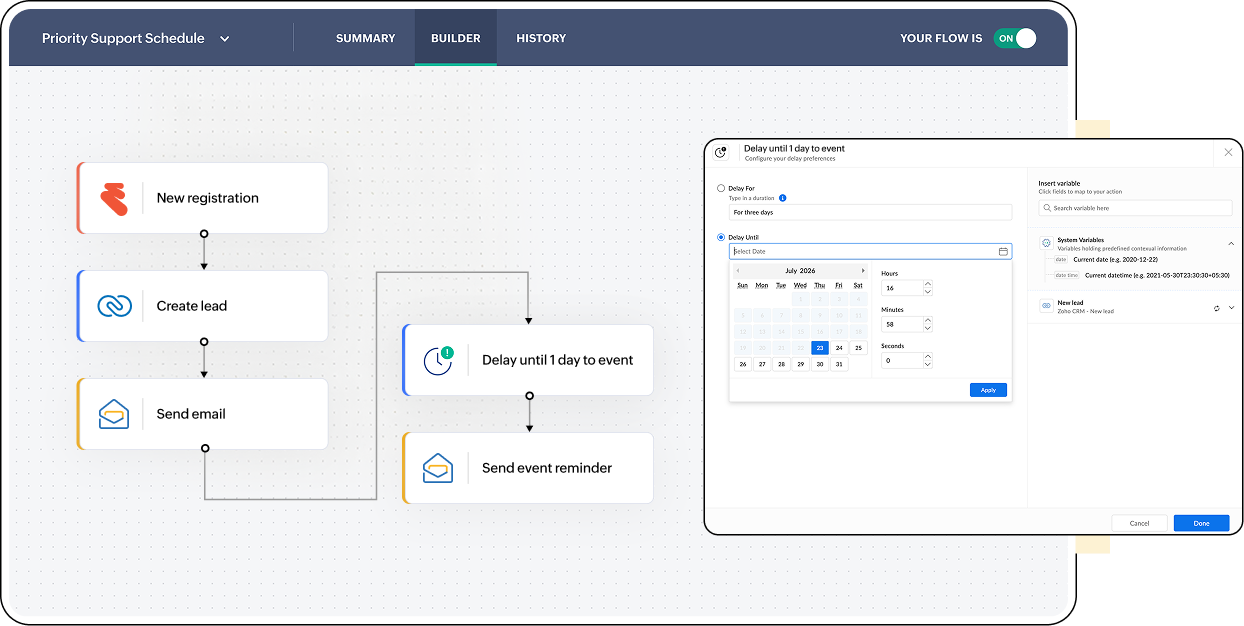
Task: Select the Delay until 1 day to event step
Action: tap(528, 360)
